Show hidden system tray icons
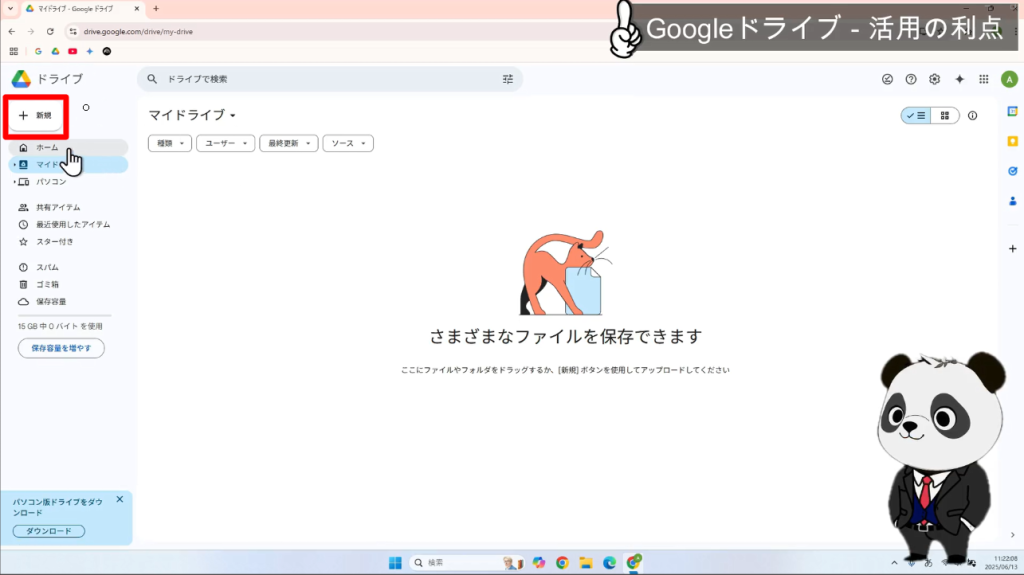The height and width of the screenshot is (575, 1024). 894,563
